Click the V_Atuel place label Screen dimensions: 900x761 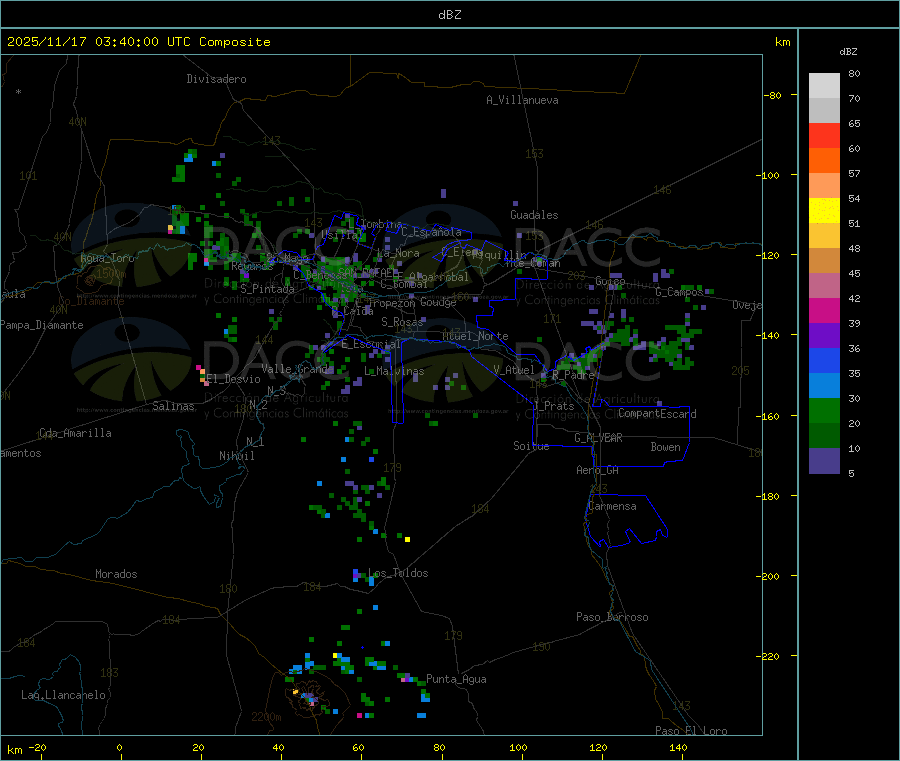click(514, 370)
